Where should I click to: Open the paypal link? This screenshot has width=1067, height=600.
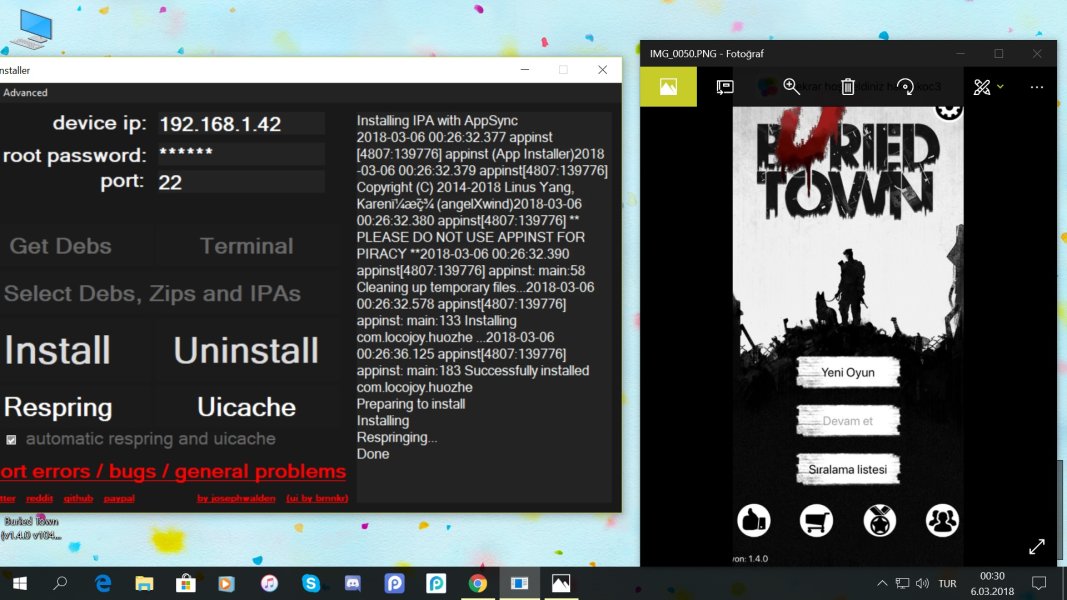coord(119,498)
